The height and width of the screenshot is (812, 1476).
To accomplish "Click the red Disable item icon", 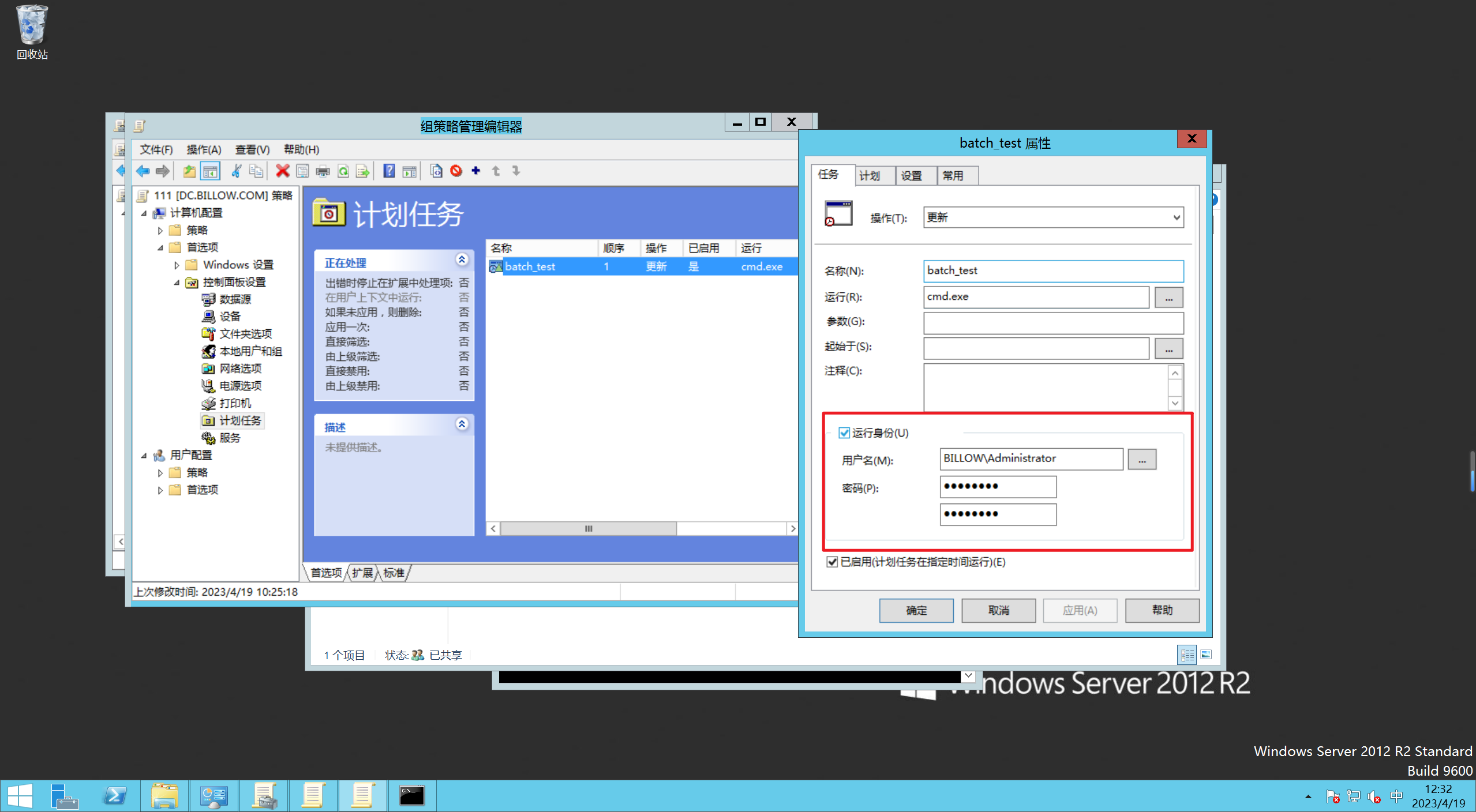I will [x=456, y=171].
